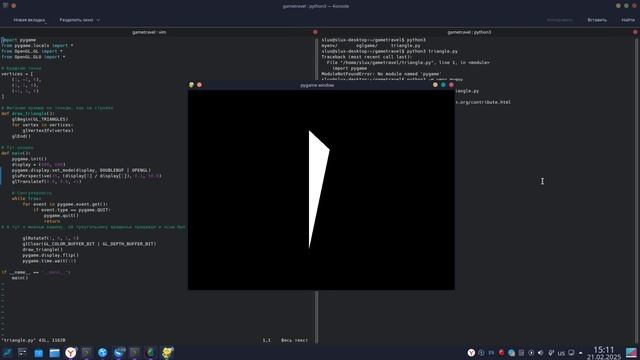The height and width of the screenshot is (360, 640).
Task: Close the 'gametravel : vim' split pane
Action: pyautogui.click(x=315, y=32)
